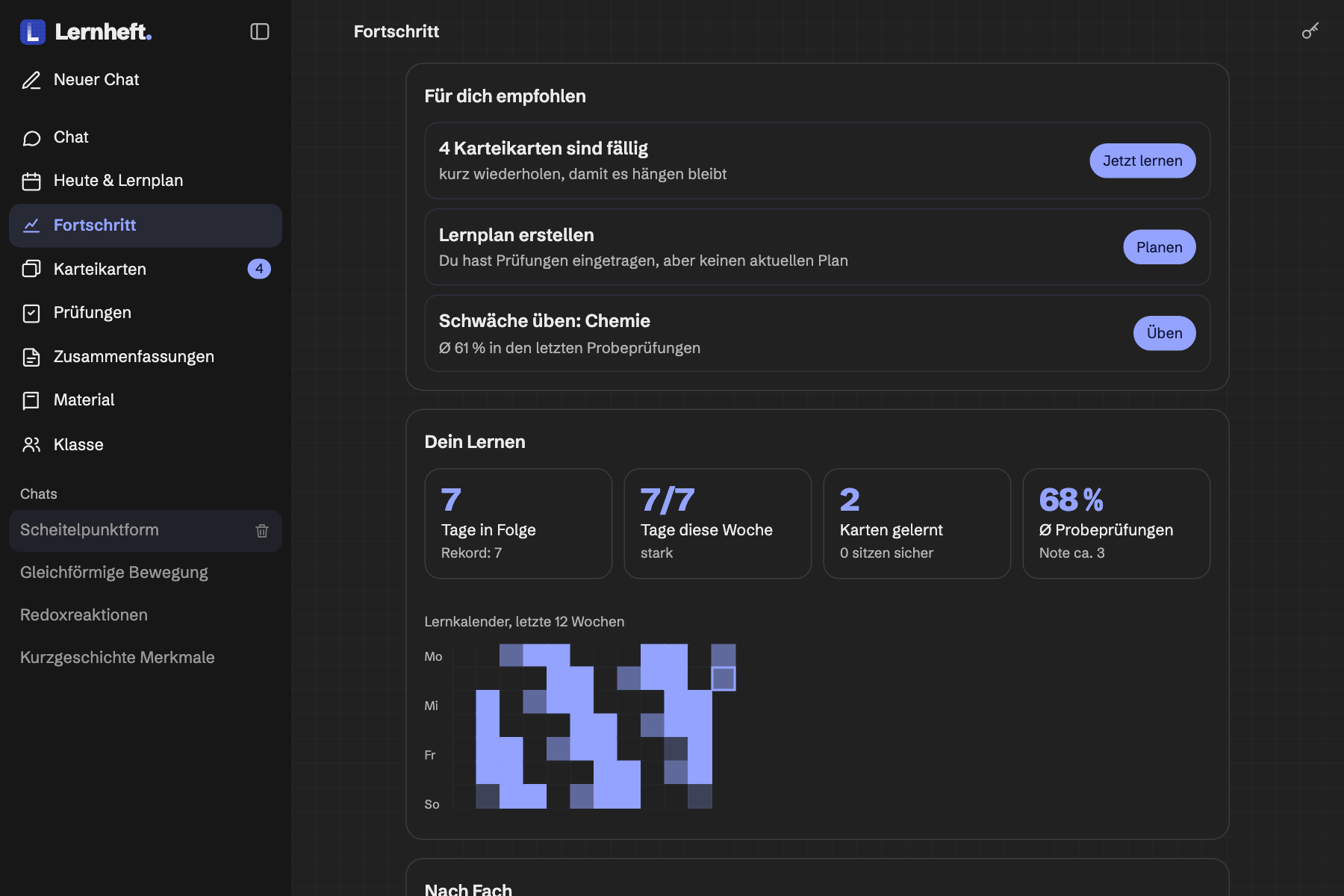Click the key icon at top right
1344x896 pixels.
[x=1310, y=31]
